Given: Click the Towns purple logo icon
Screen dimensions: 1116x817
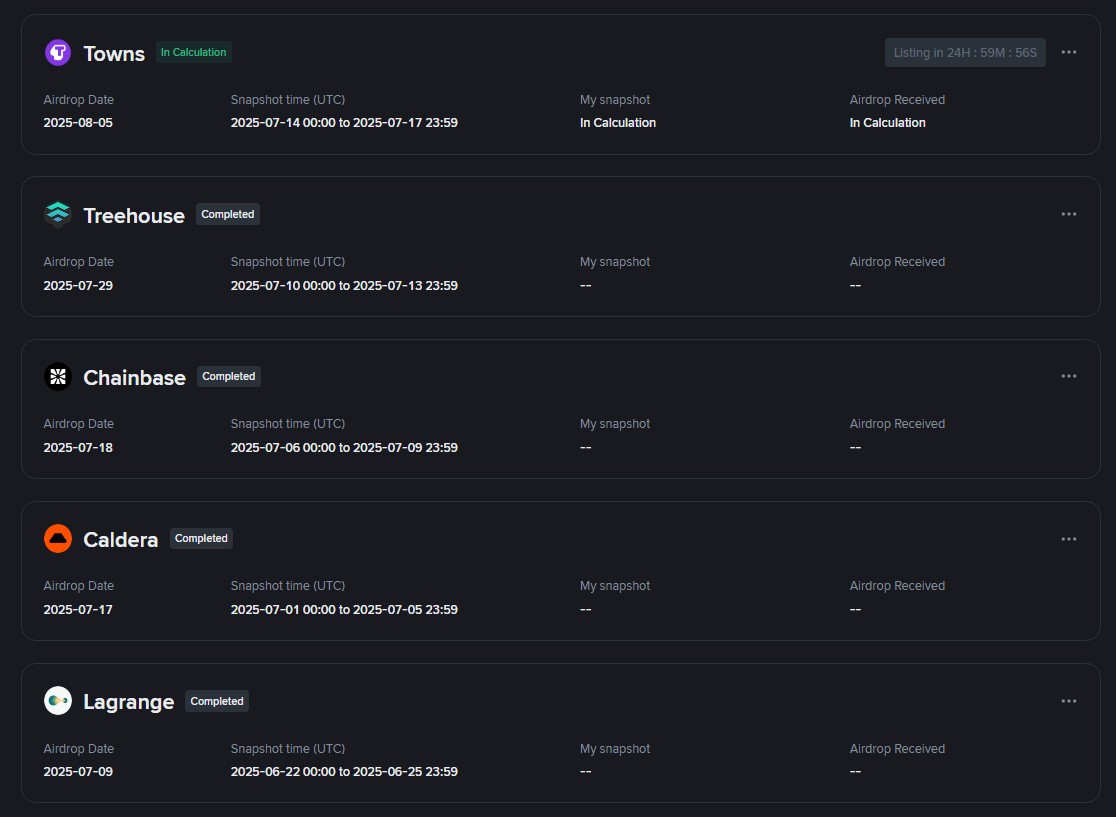Looking at the screenshot, I should (x=58, y=53).
